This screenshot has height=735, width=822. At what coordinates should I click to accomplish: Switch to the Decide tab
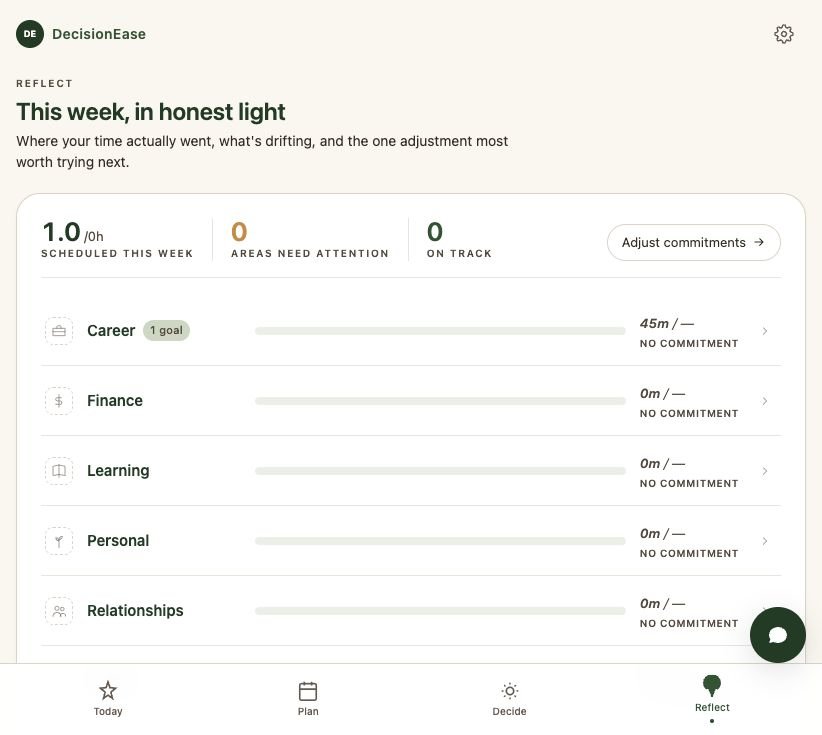pos(510,698)
